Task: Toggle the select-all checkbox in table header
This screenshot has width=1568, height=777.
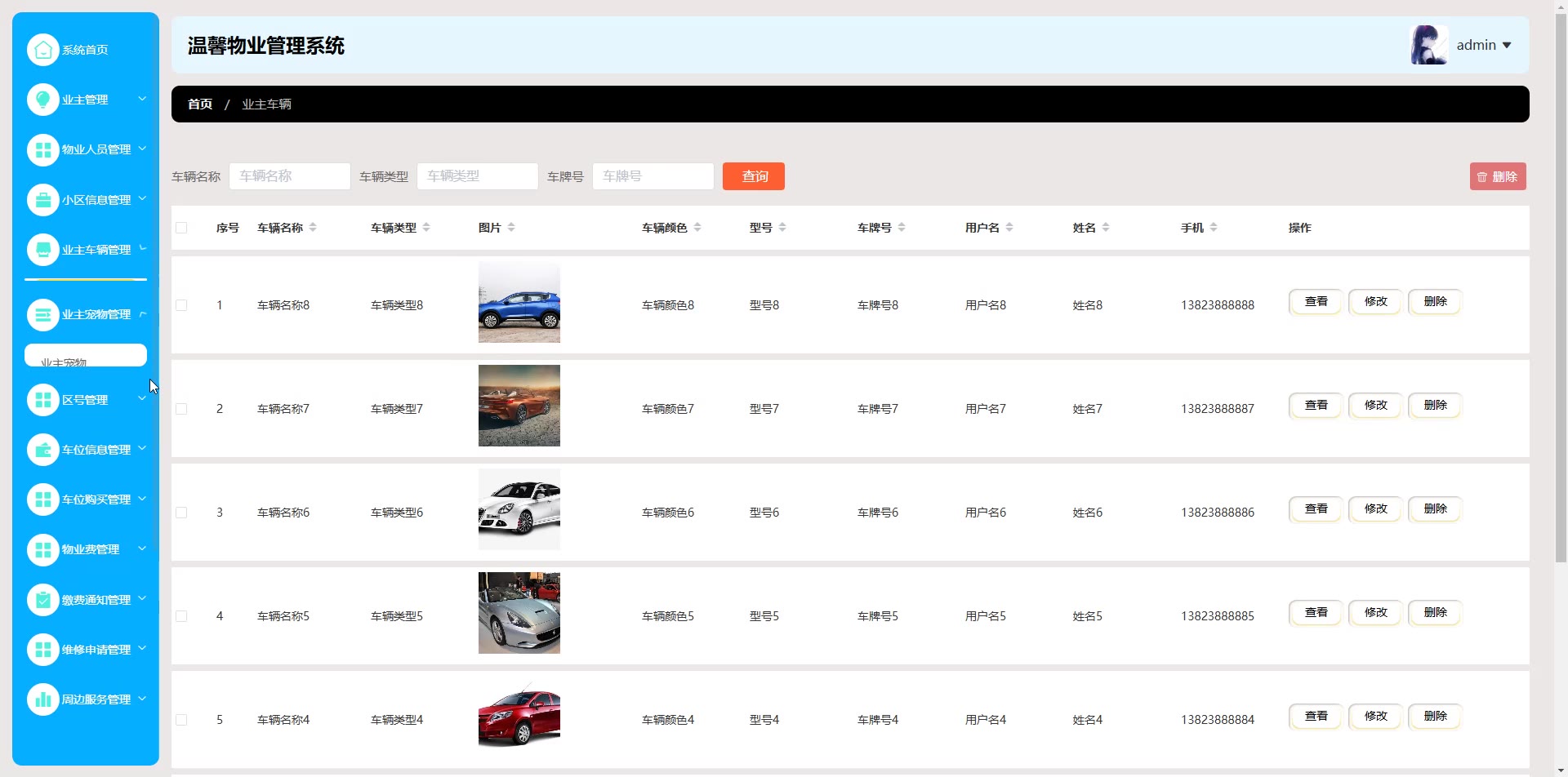Action: click(x=181, y=228)
